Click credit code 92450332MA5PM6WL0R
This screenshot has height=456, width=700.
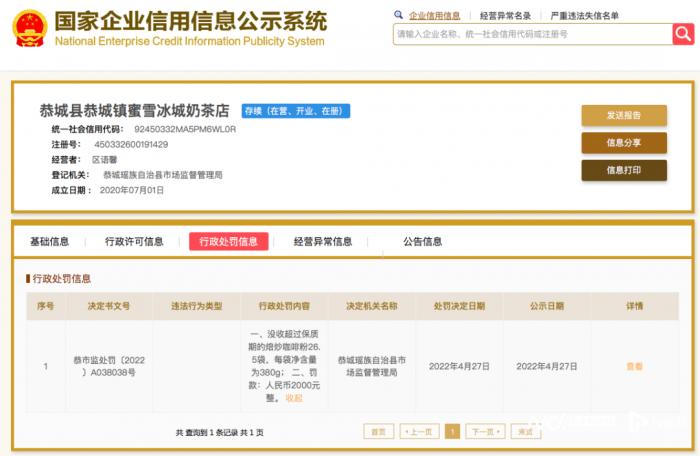[x=185, y=129]
